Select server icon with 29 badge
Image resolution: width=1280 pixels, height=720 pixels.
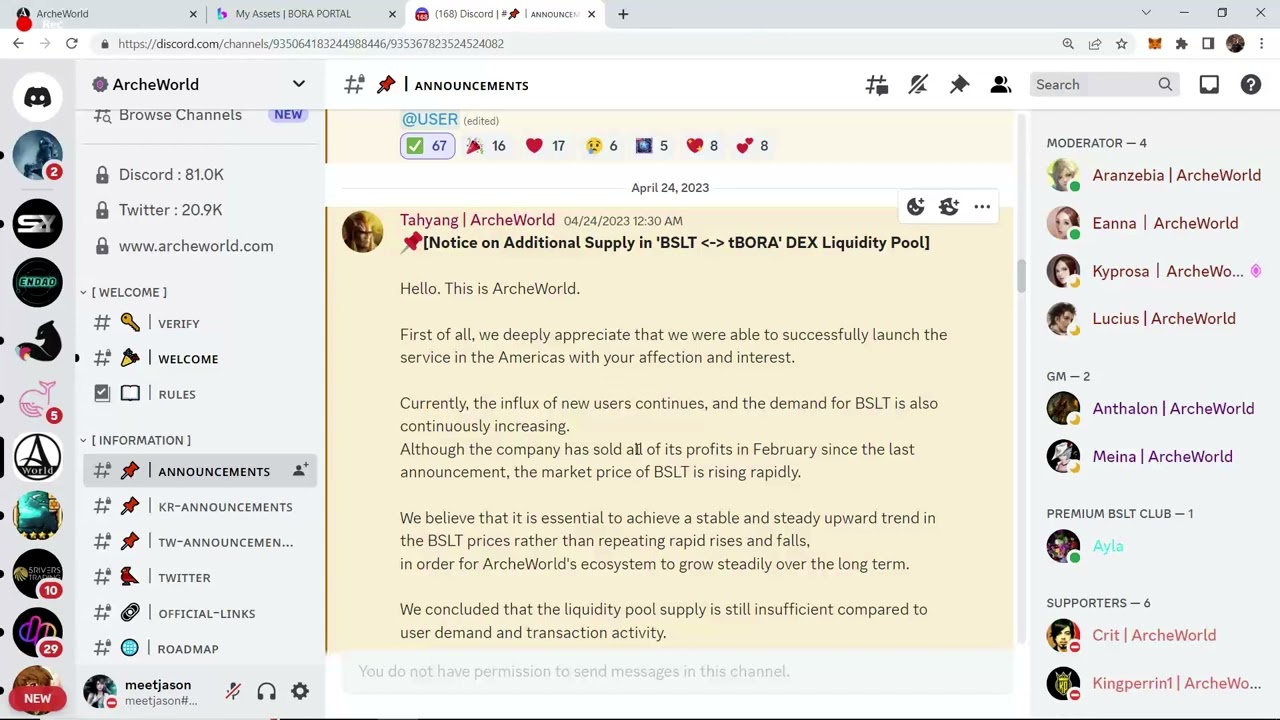pos(37,633)
